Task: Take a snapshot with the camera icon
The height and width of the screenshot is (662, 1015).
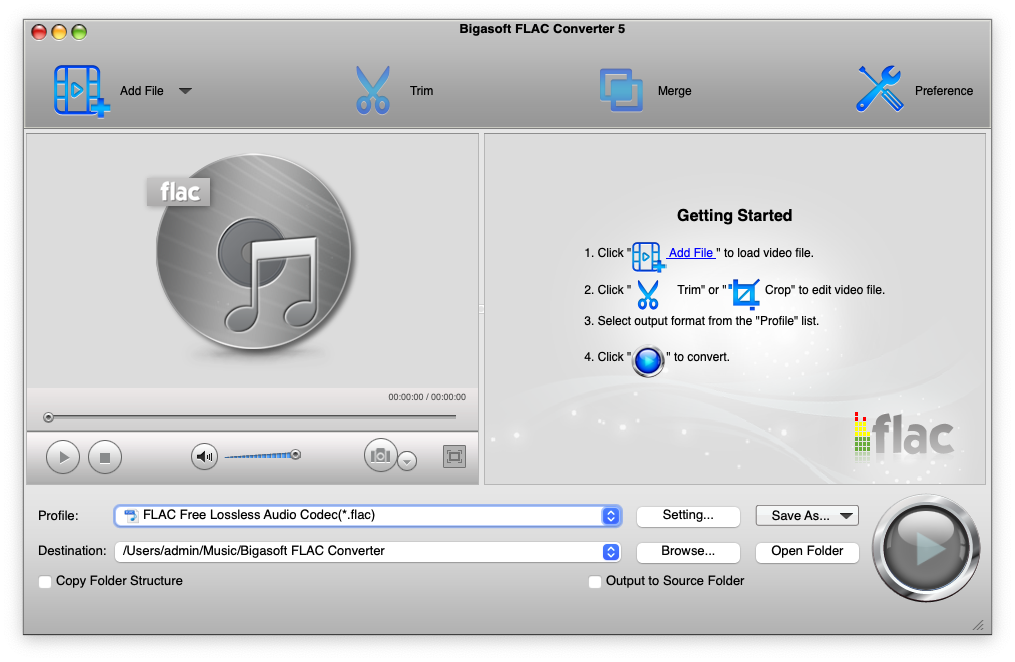Action: [x=381, y=456]
